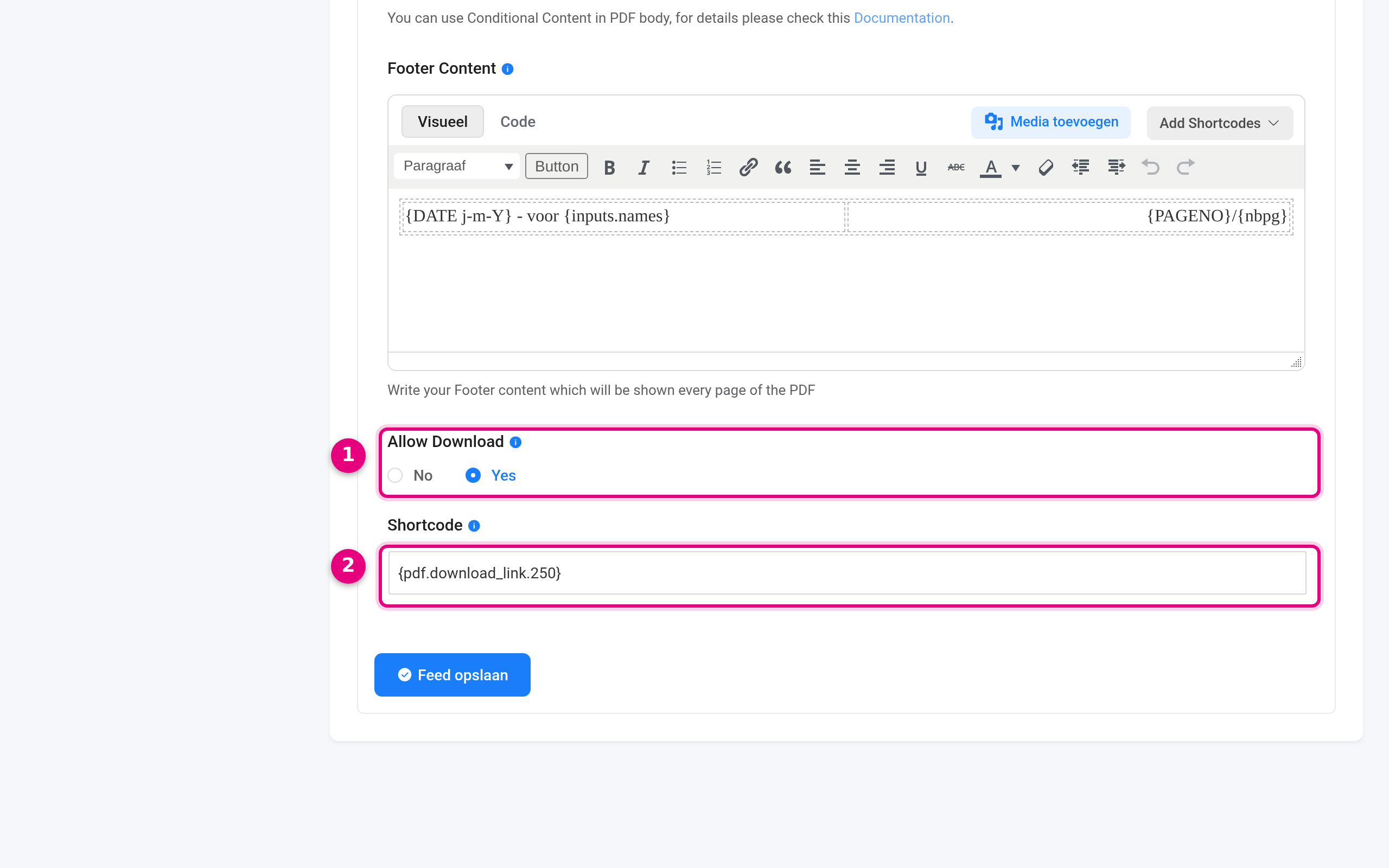1389x868 pixels.
Task: Underline the selected text
Action: click(921, 167)
